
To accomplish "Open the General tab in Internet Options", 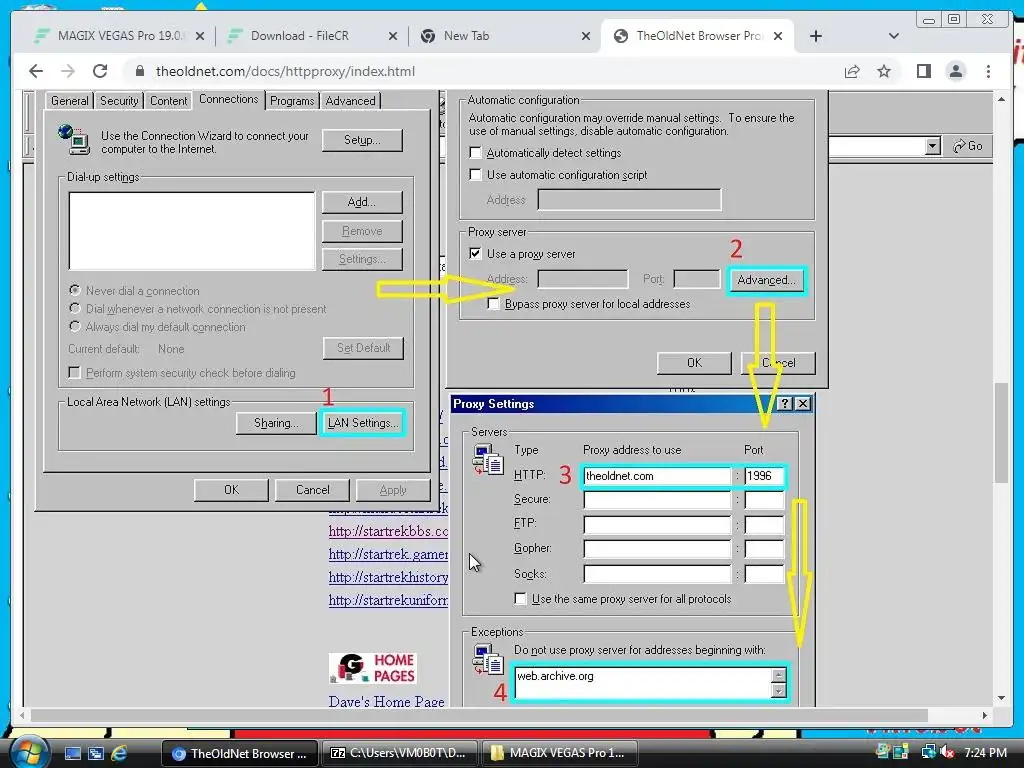I will (x=69, y=101).
